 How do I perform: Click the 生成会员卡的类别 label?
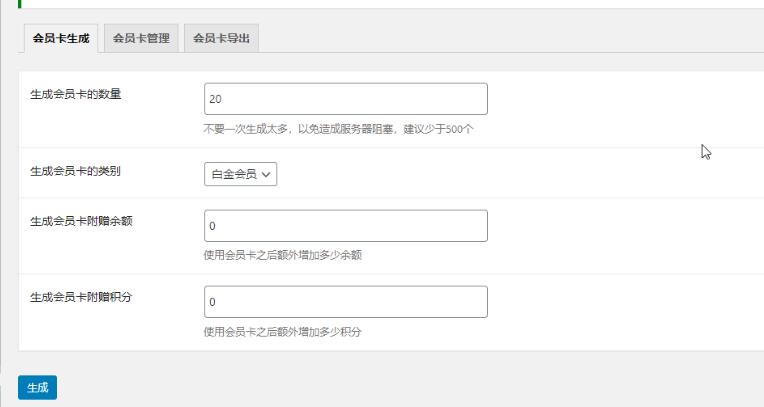76,171
